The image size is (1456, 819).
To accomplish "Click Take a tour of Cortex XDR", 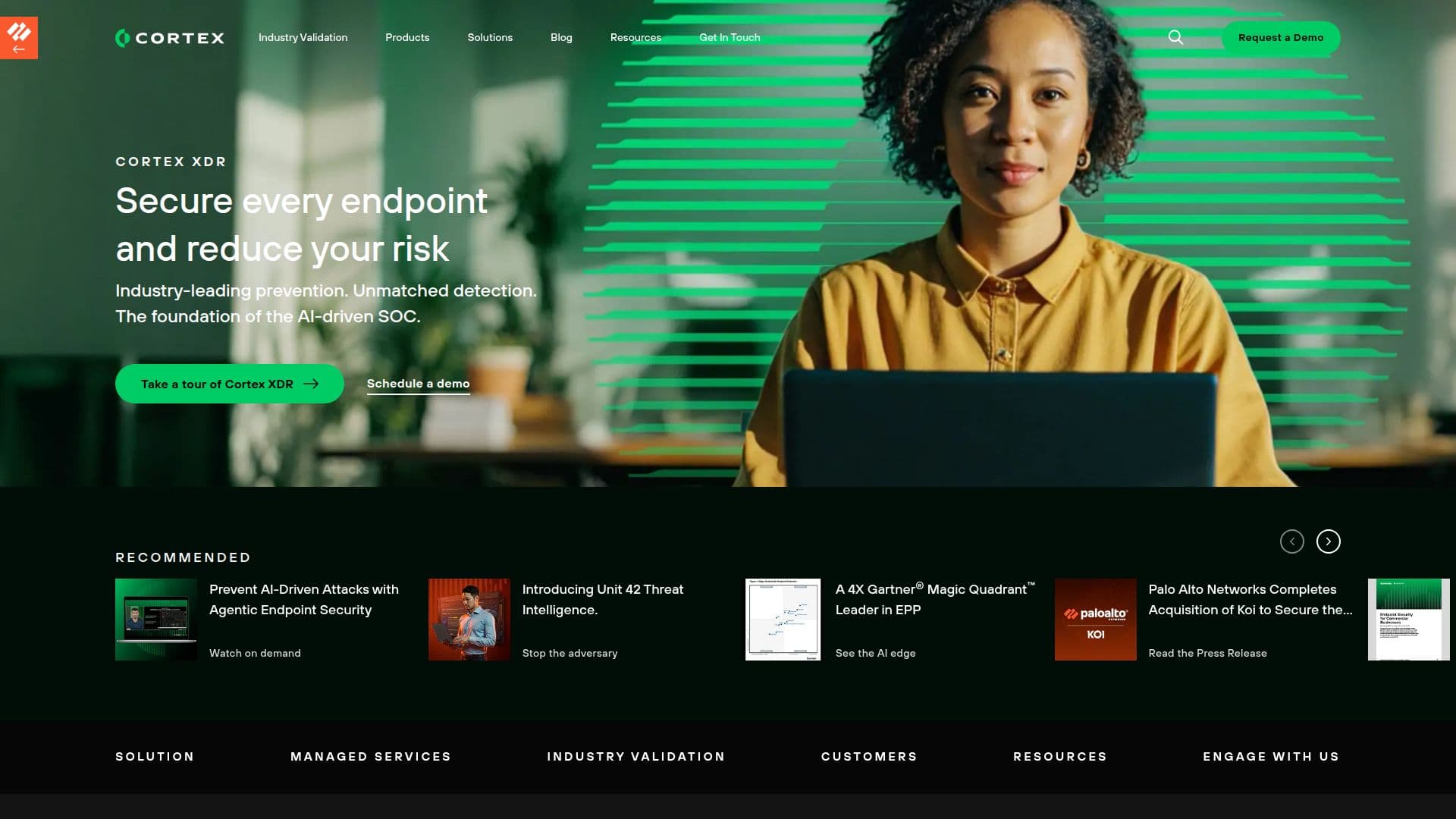I will click(x=230, y=384).
